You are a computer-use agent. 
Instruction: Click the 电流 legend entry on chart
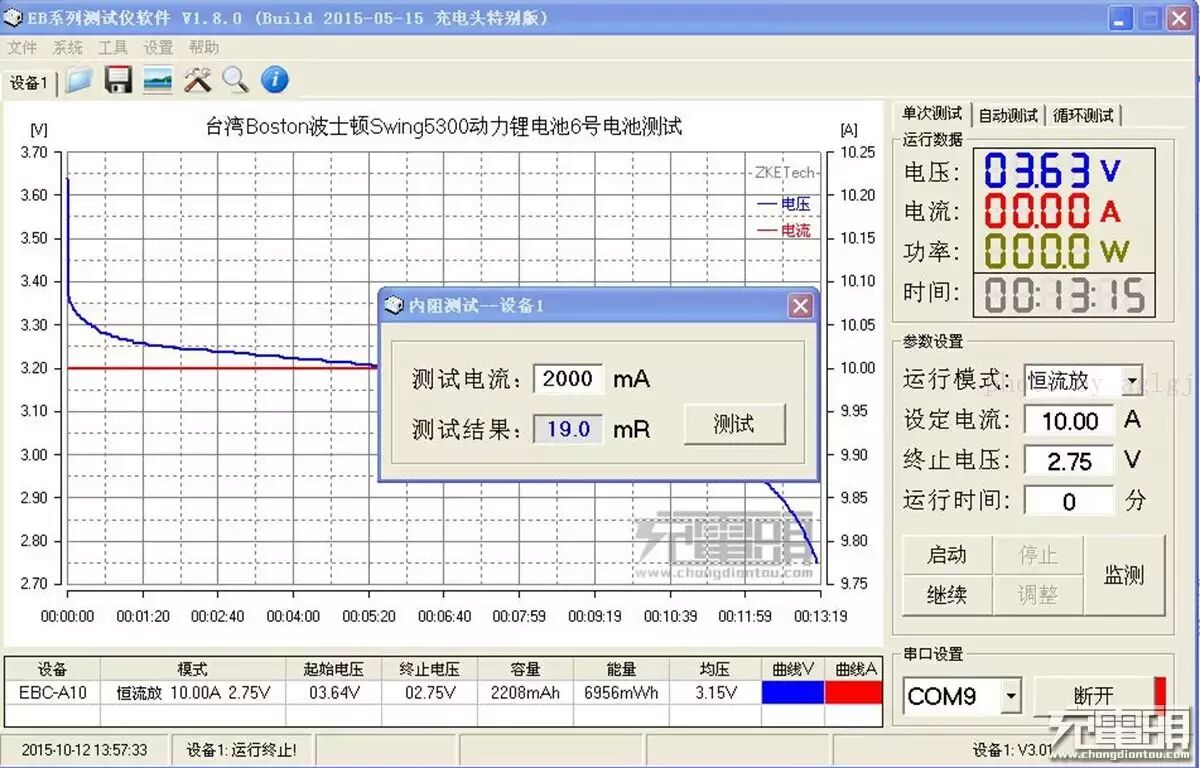pos(784,231)
